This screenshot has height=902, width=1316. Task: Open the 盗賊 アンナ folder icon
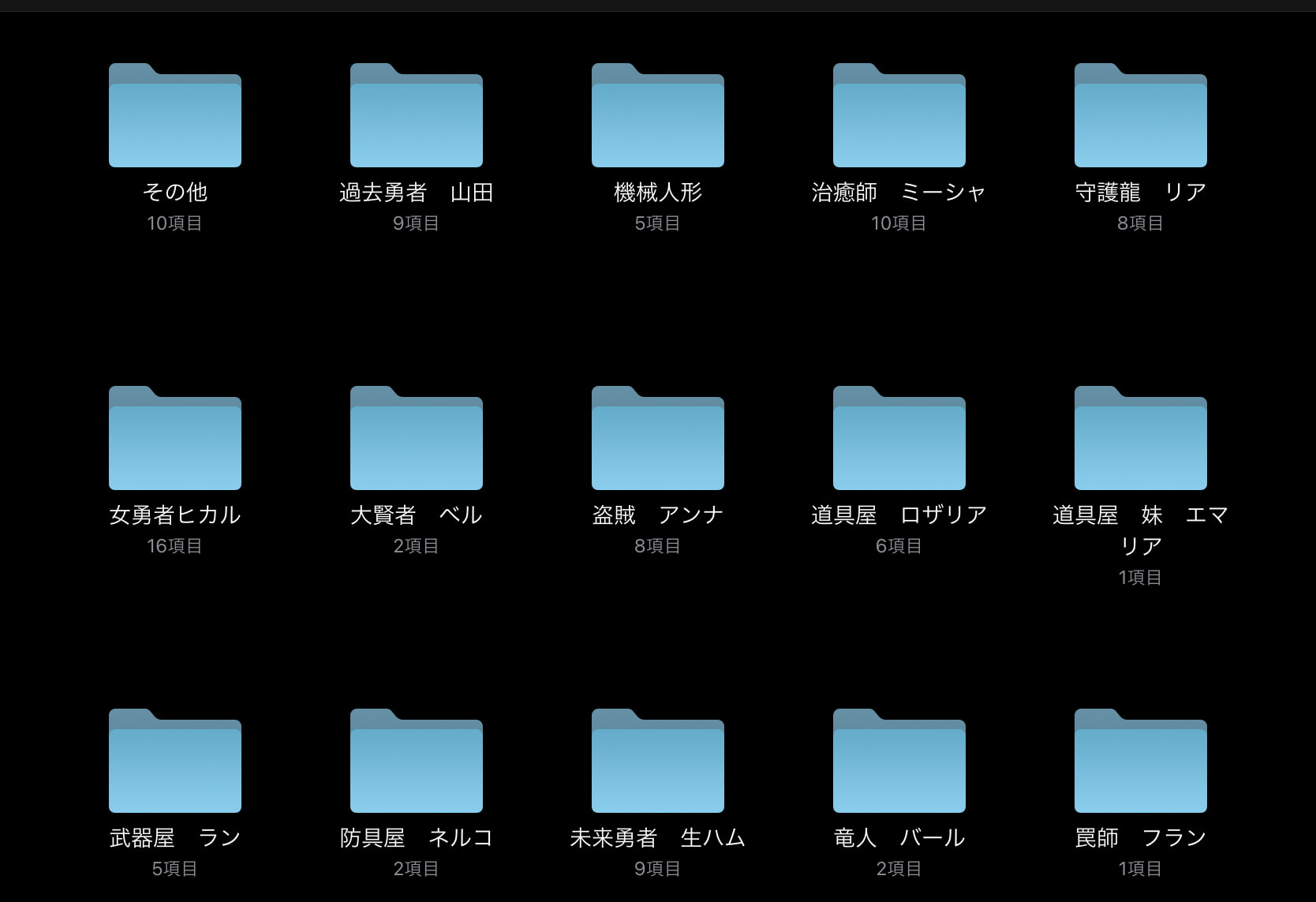point(658,438)
